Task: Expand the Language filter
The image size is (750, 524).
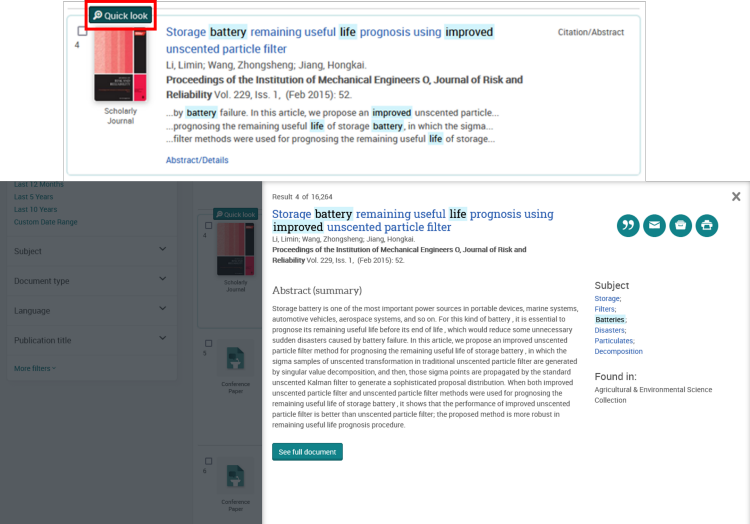Action: point(162,310)
